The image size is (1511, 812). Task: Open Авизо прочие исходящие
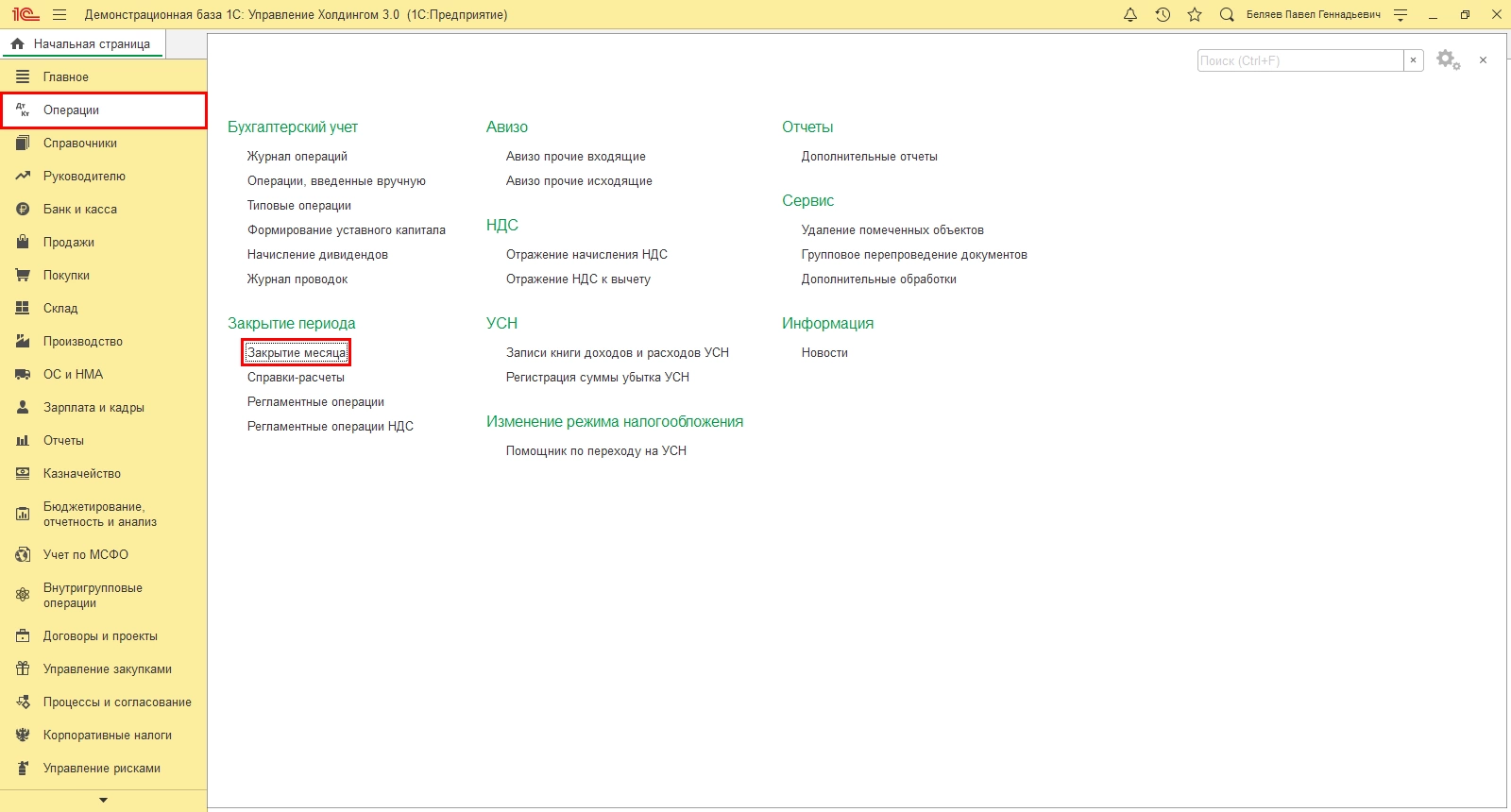pyautogui.click(x=579, y=181)
